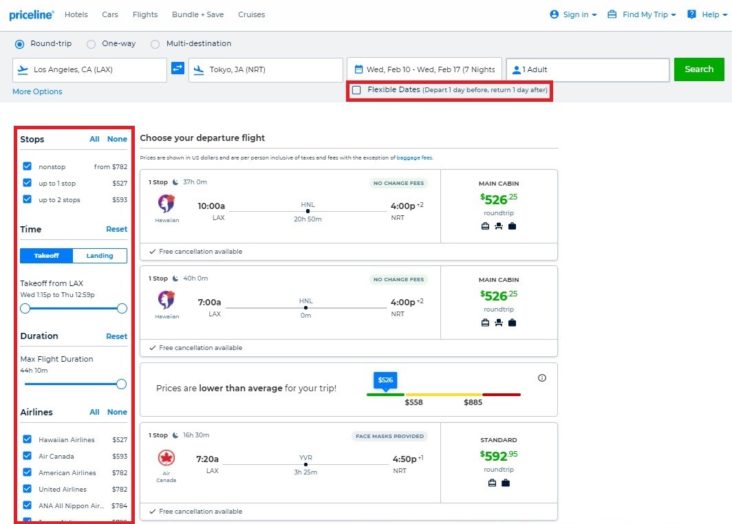Enable the Flexible Dates checkbox
Viewport: 732px width, 524px height.
coord(357,90)
